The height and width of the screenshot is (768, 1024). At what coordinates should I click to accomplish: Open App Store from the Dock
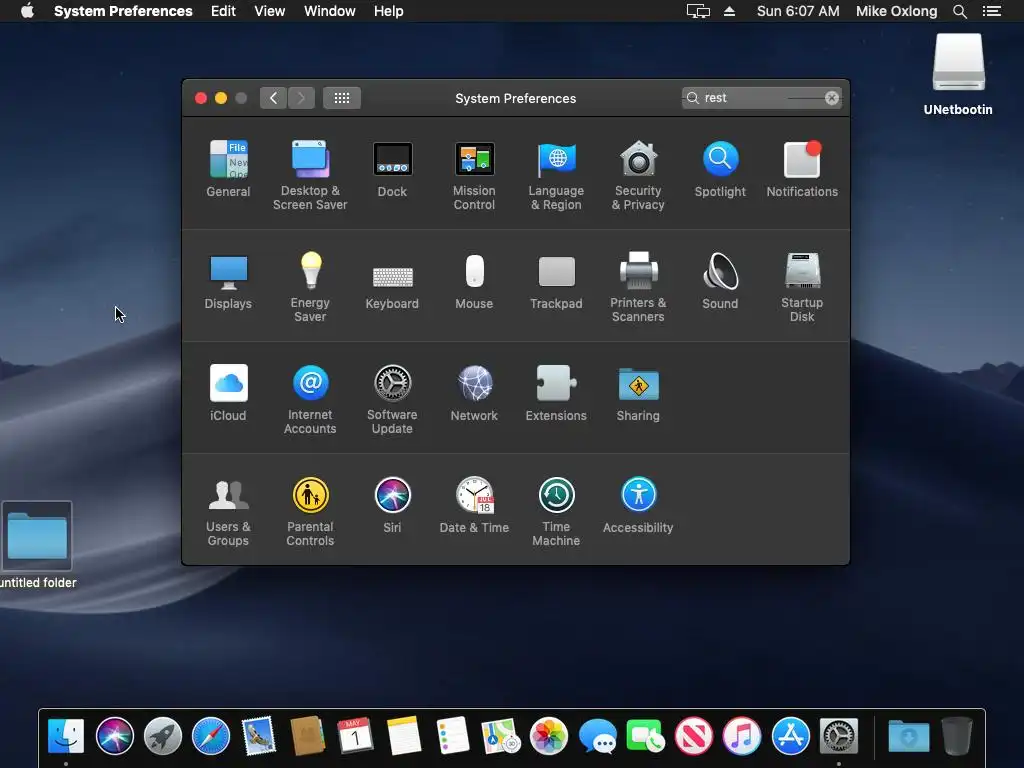(790, 736)
